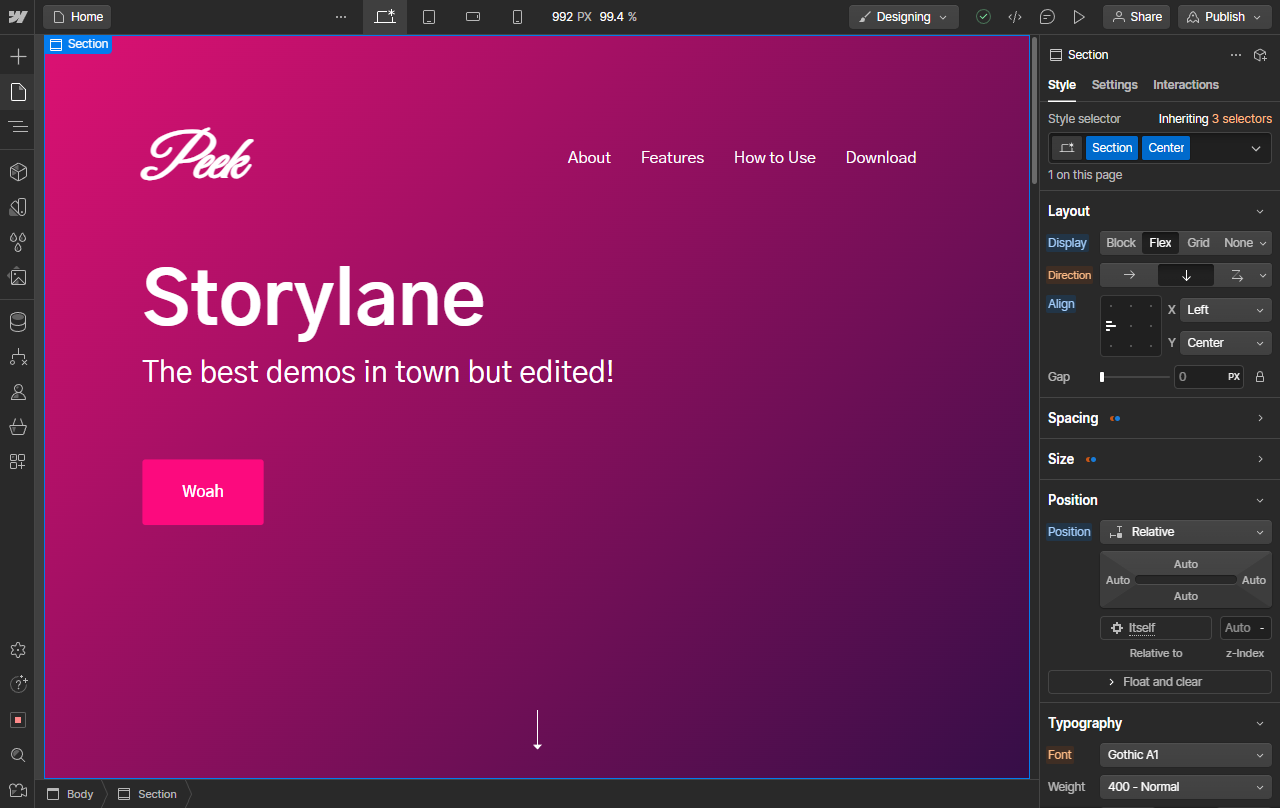Open the Assets image panel

click(x=17, y=277)
